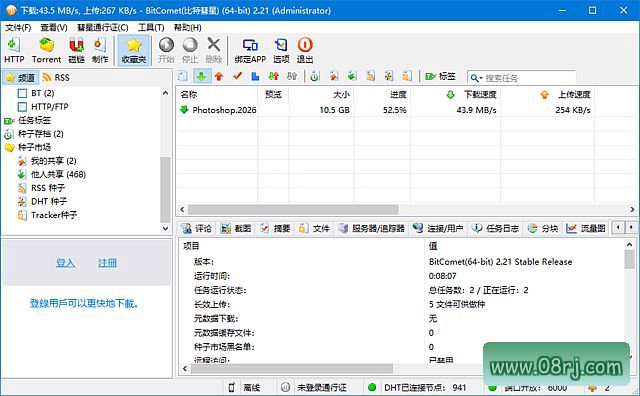Viewport: 640px width, 396px height.
Task: Toggle the 收藏夹 favorites star button
Action: coord(134,50)
